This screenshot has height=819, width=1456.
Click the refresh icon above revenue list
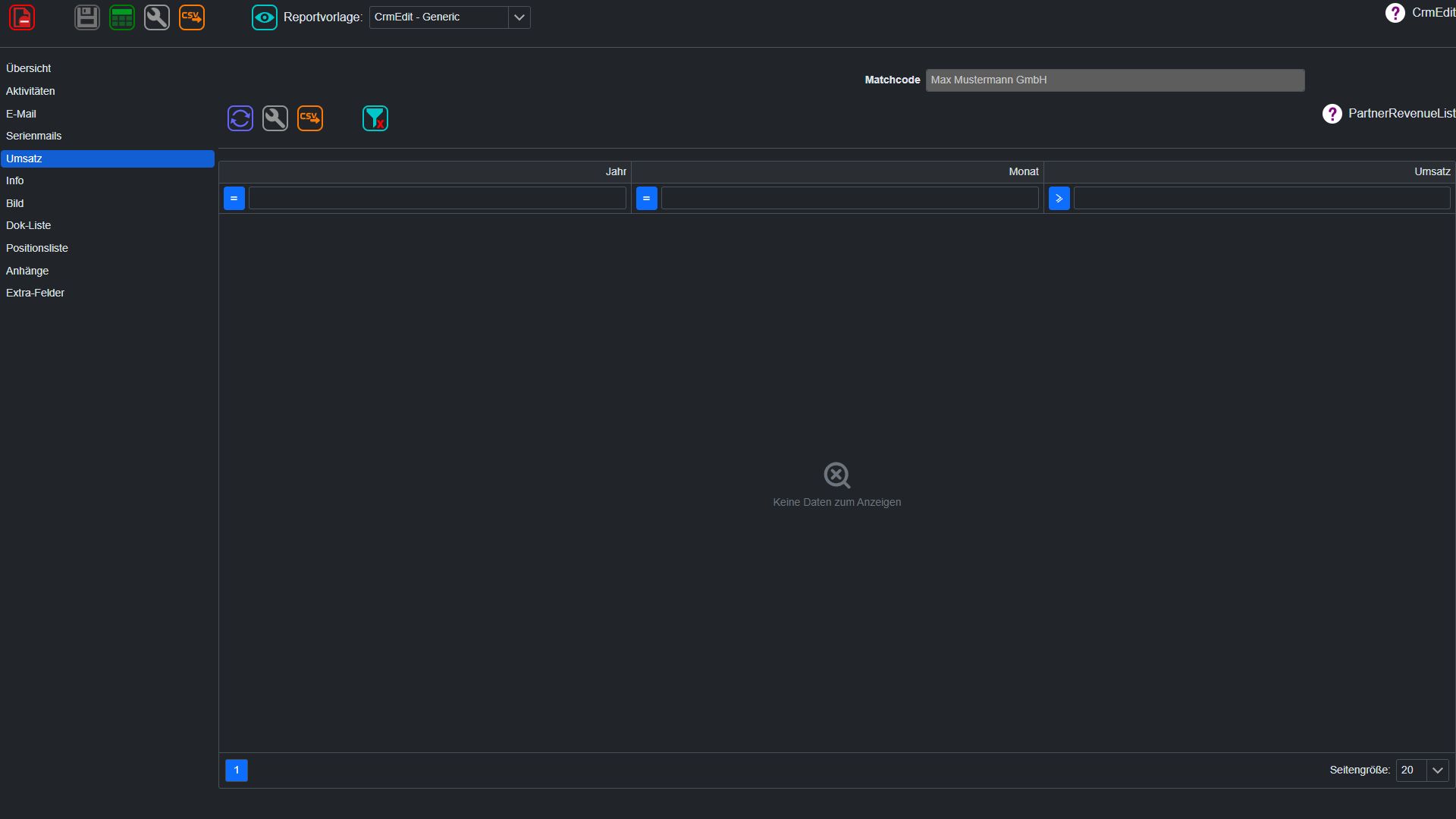pyautogui.click(x=240, y=118)
